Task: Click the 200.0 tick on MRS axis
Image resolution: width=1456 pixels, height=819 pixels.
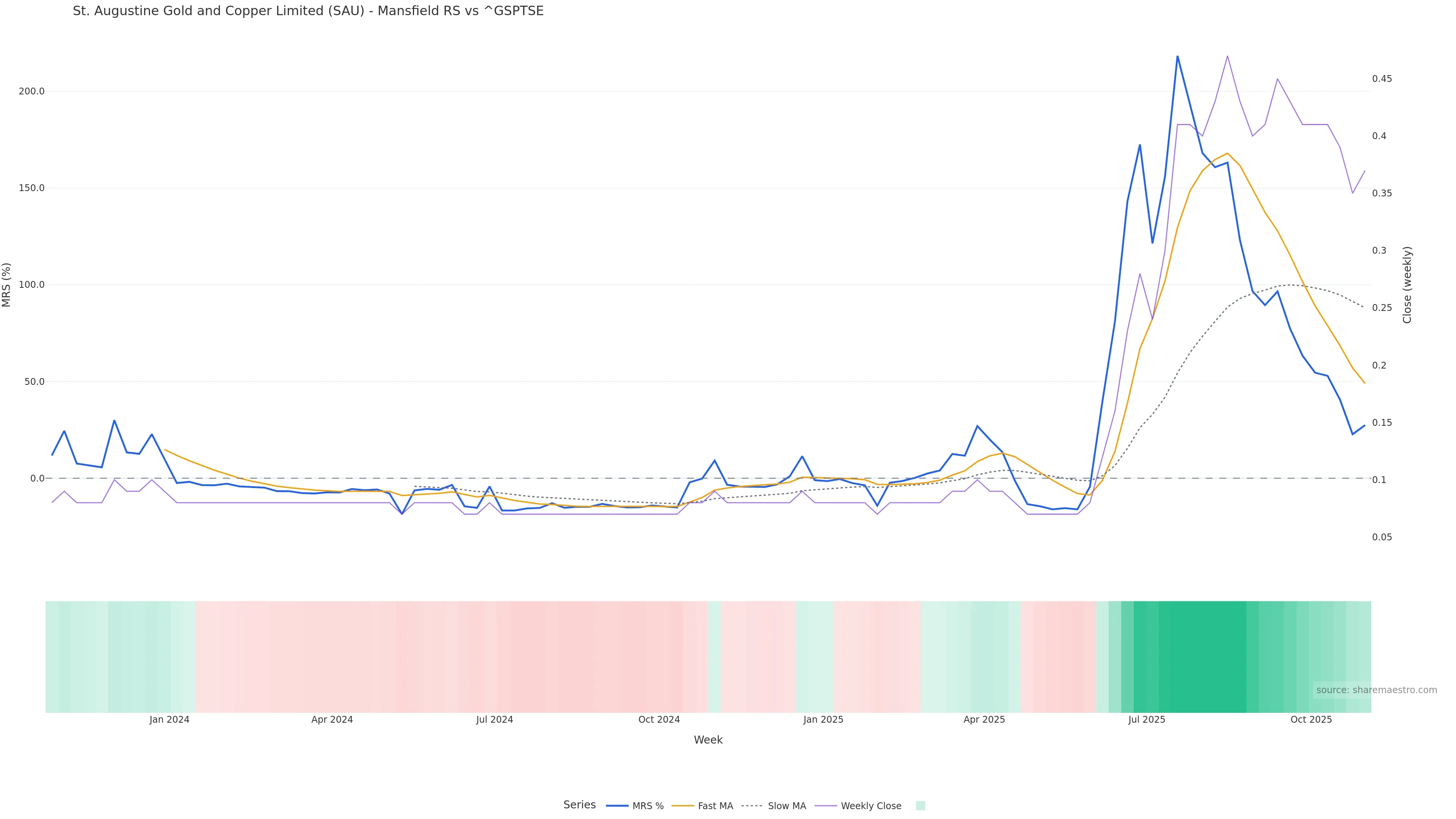Action: [31, 91]
